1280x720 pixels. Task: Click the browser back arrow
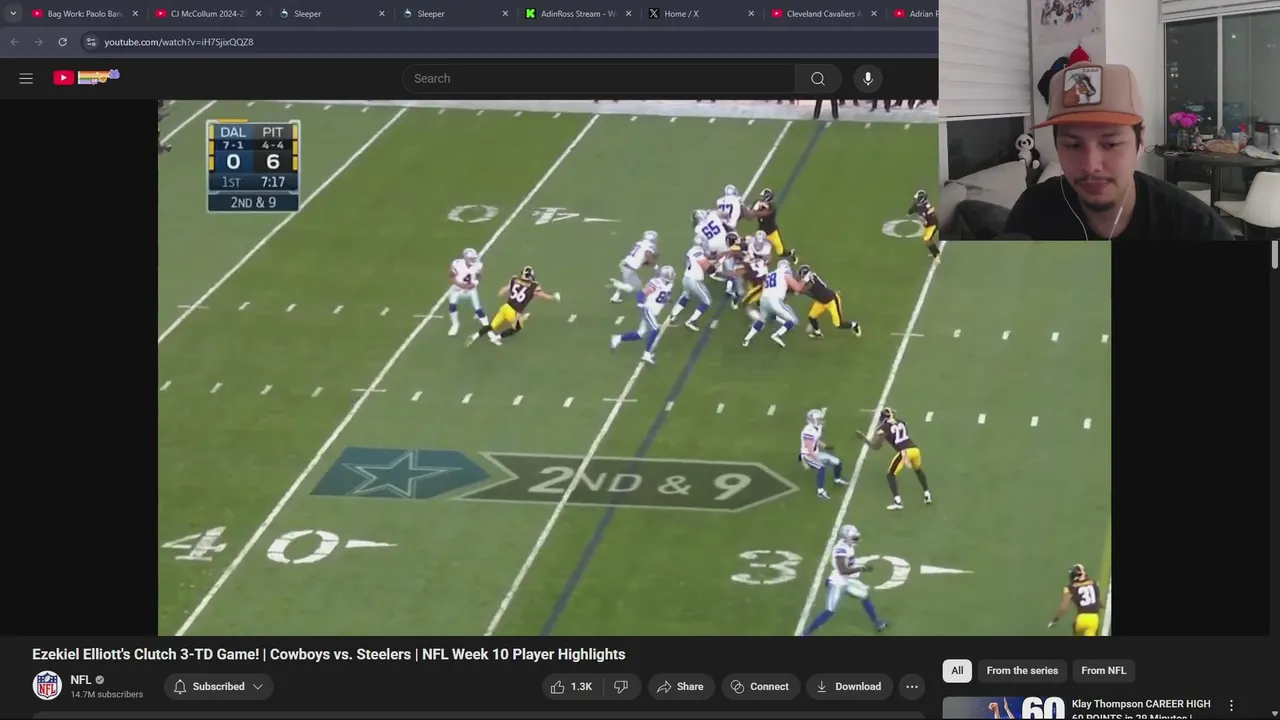[x=14, y=42]
